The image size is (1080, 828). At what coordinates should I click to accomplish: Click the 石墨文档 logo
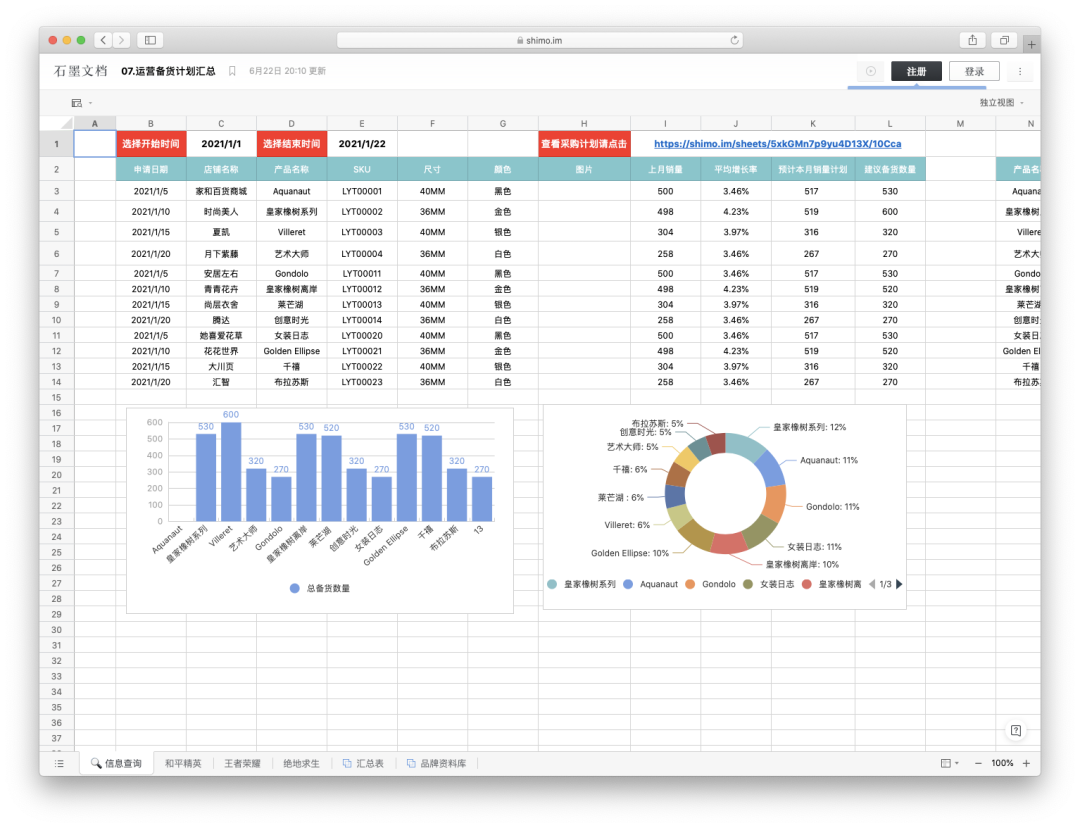coord(81,71)
